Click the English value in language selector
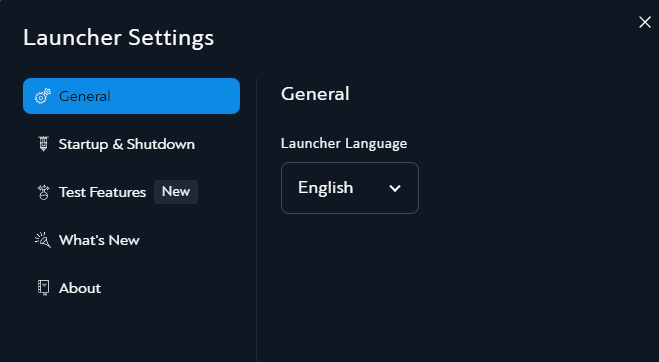 pos(325,188)
